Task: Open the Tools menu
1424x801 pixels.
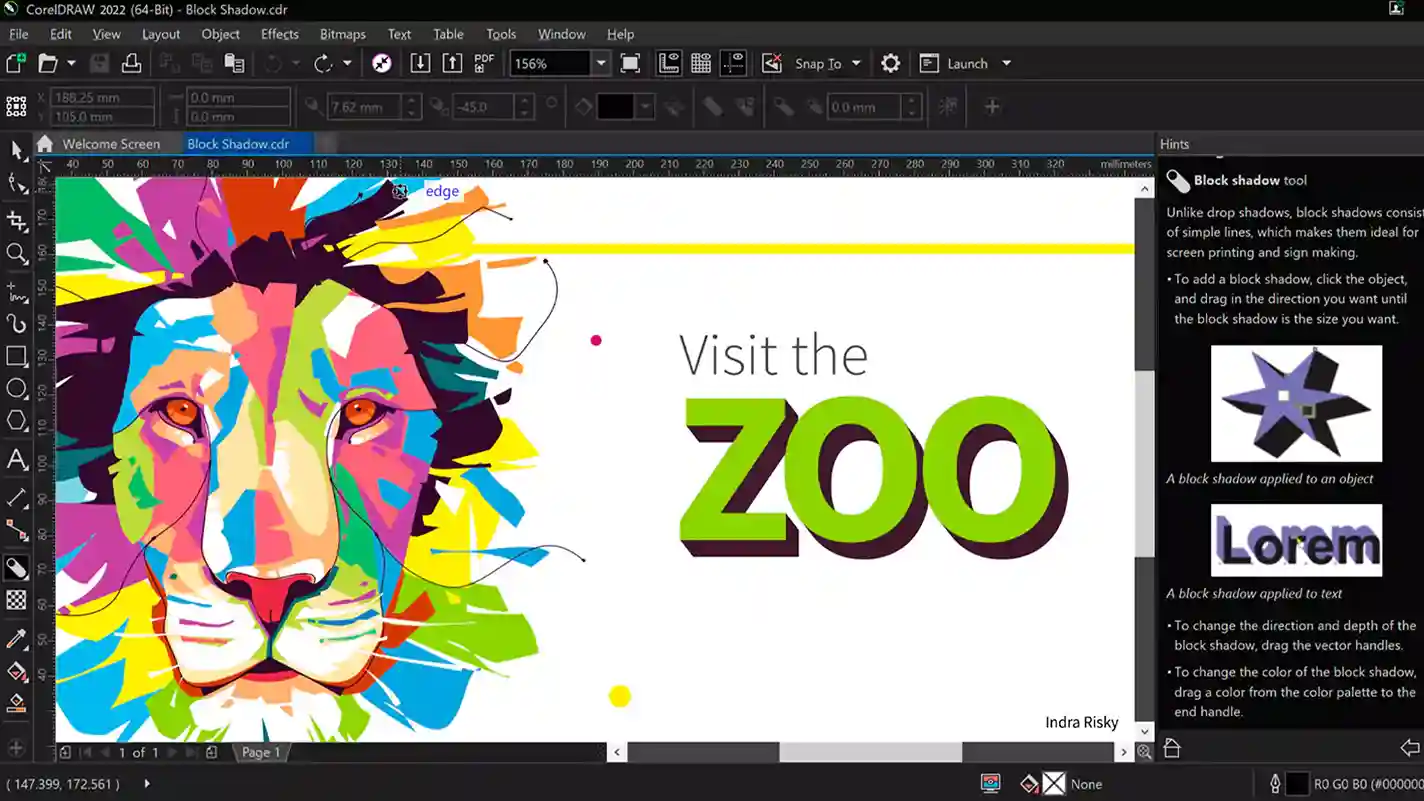Action: pos(501,34)
